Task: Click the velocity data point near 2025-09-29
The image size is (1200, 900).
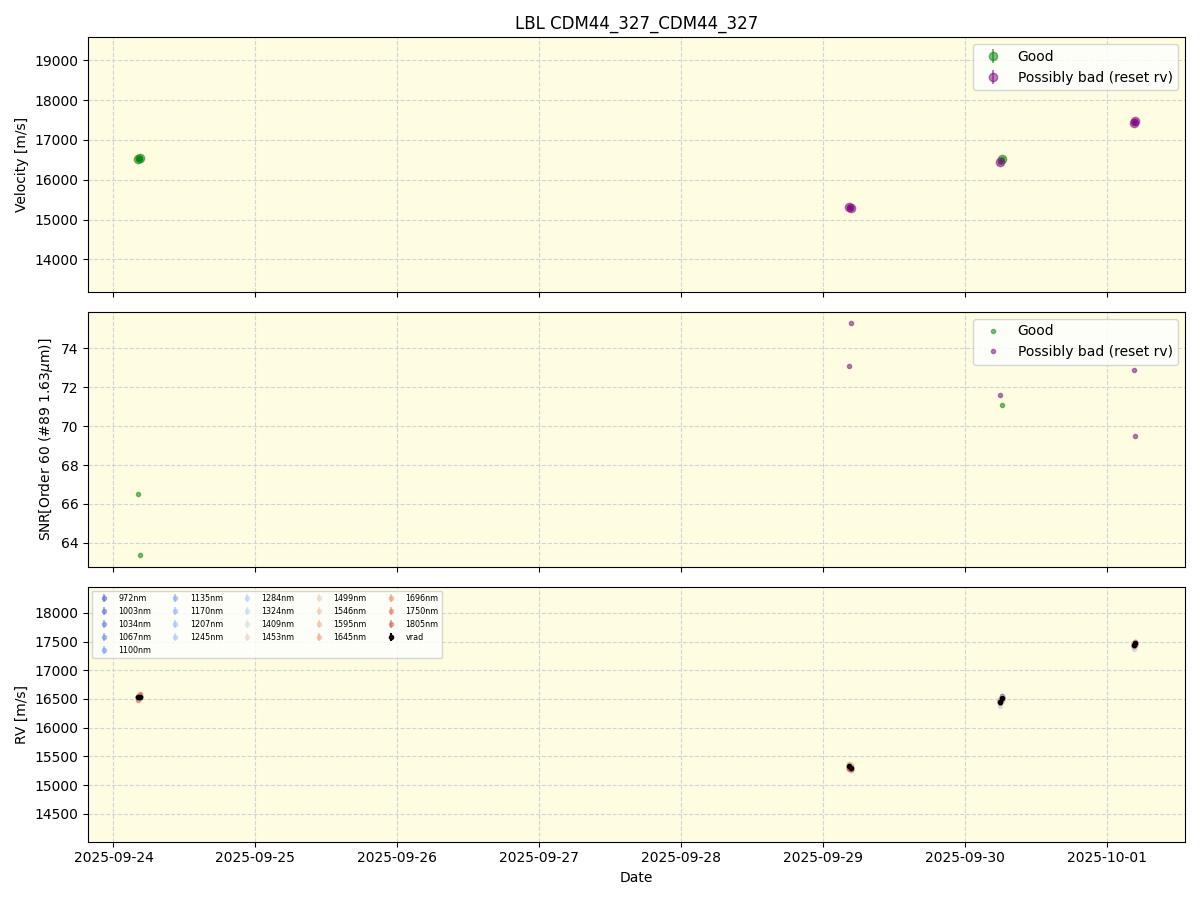Action: click(850, 208)
